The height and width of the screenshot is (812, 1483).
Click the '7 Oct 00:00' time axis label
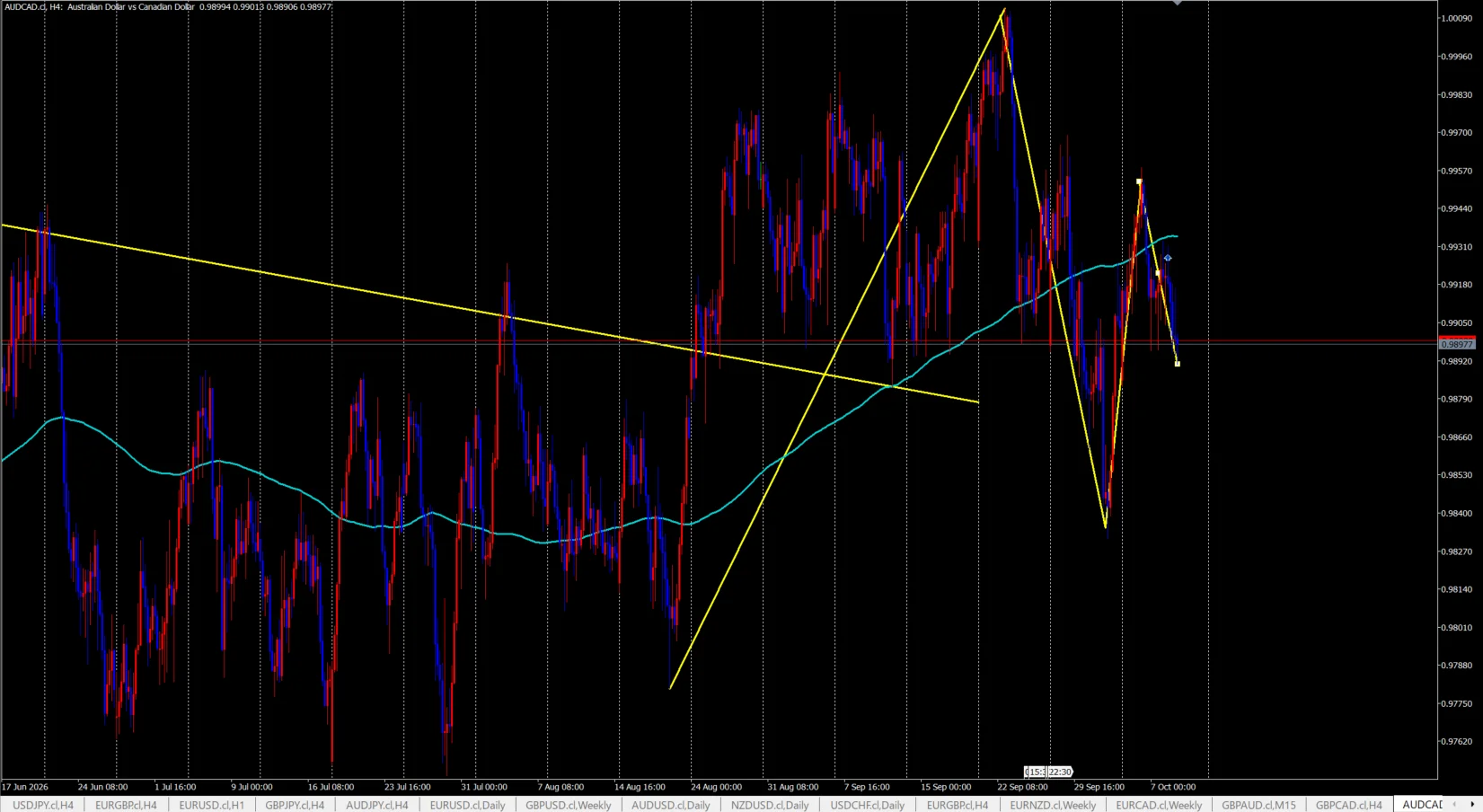(1173, 787)
